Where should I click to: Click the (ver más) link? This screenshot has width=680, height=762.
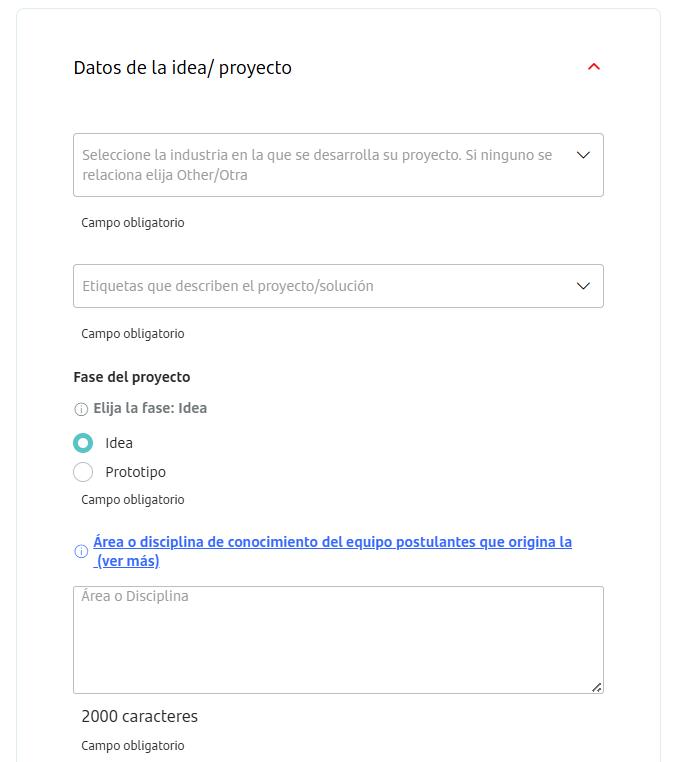pyautogui.click(x=127, y=561)
